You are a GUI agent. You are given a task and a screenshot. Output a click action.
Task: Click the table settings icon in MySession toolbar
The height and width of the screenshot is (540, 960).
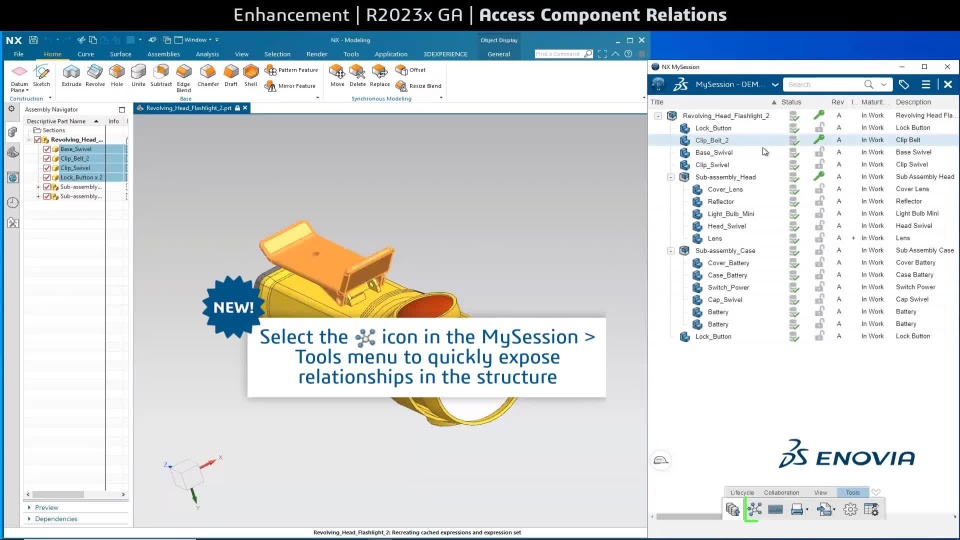[871, 509]
